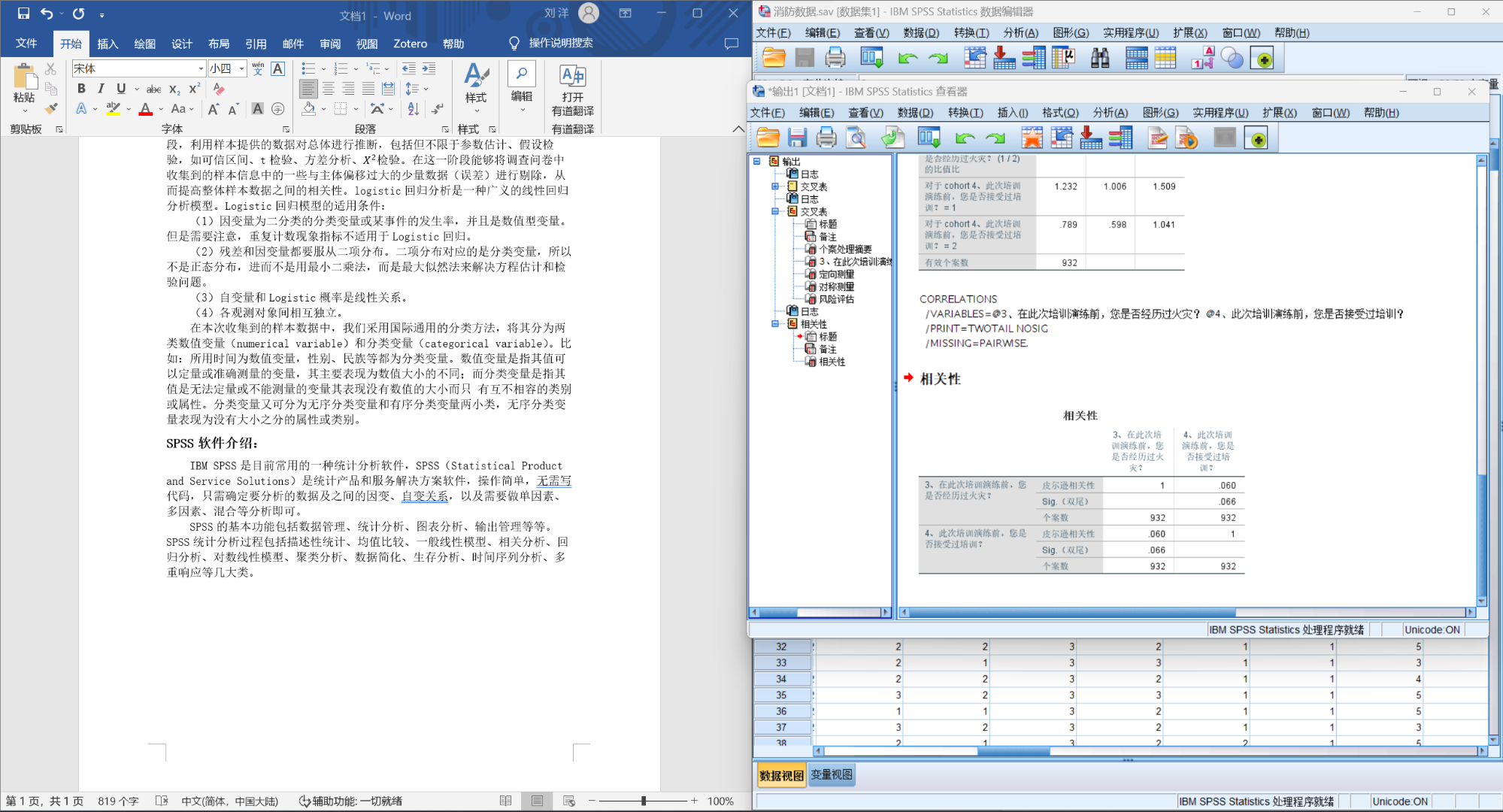Viewport: 1503px width, 812px height.
Task: Click the Format Painter brush icon
Action: tap(51, 109)
